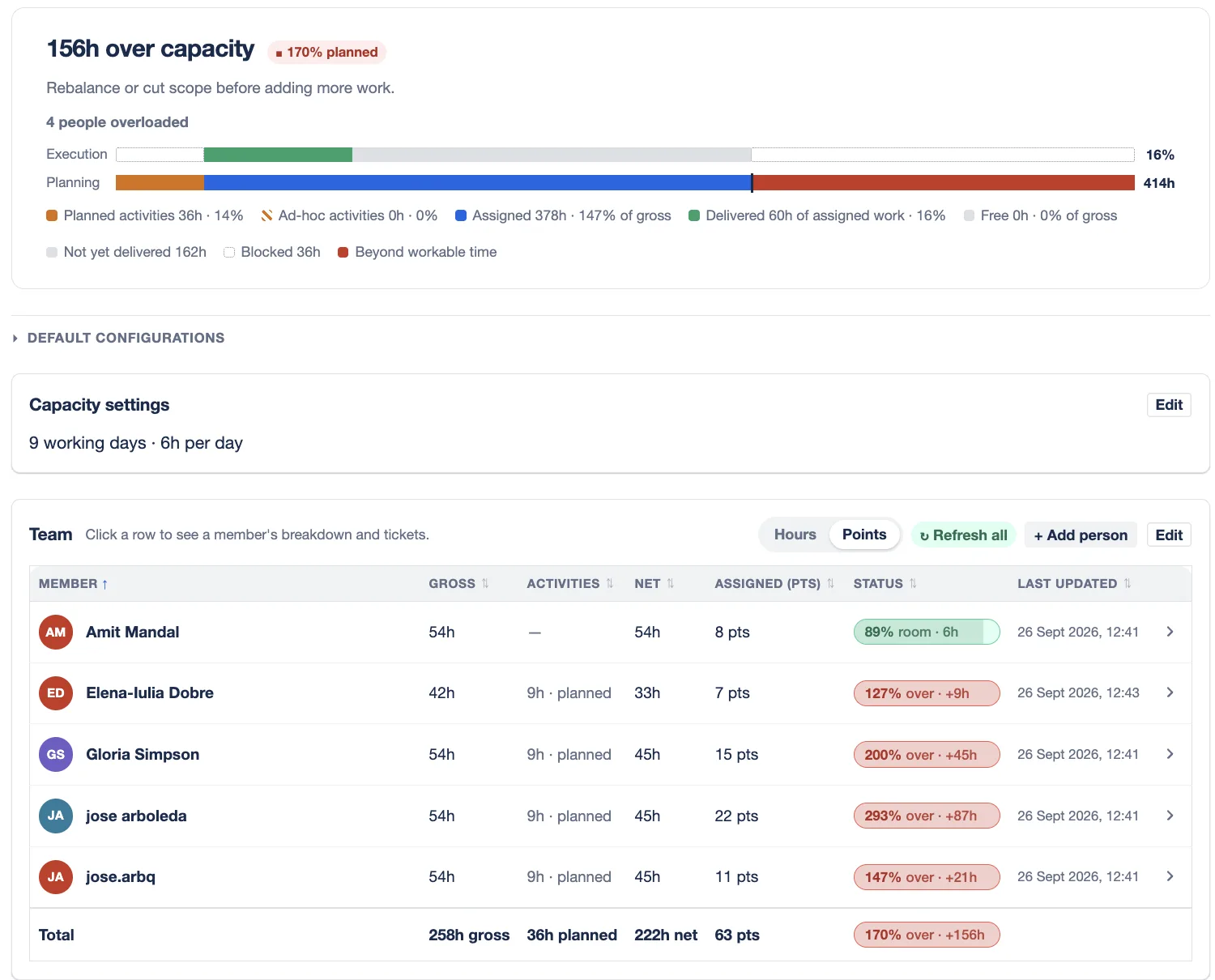Click Ad-hoc activities striped legend swatch
Image resolution: width=1215 pixels, height=980 pixels.
266,215
